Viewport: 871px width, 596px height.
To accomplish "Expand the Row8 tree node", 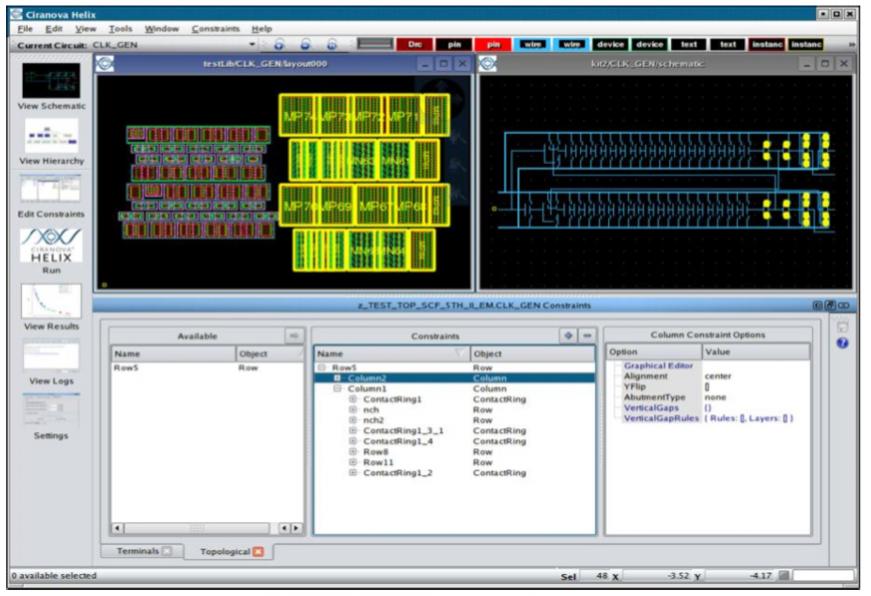I will pos(353,452).
